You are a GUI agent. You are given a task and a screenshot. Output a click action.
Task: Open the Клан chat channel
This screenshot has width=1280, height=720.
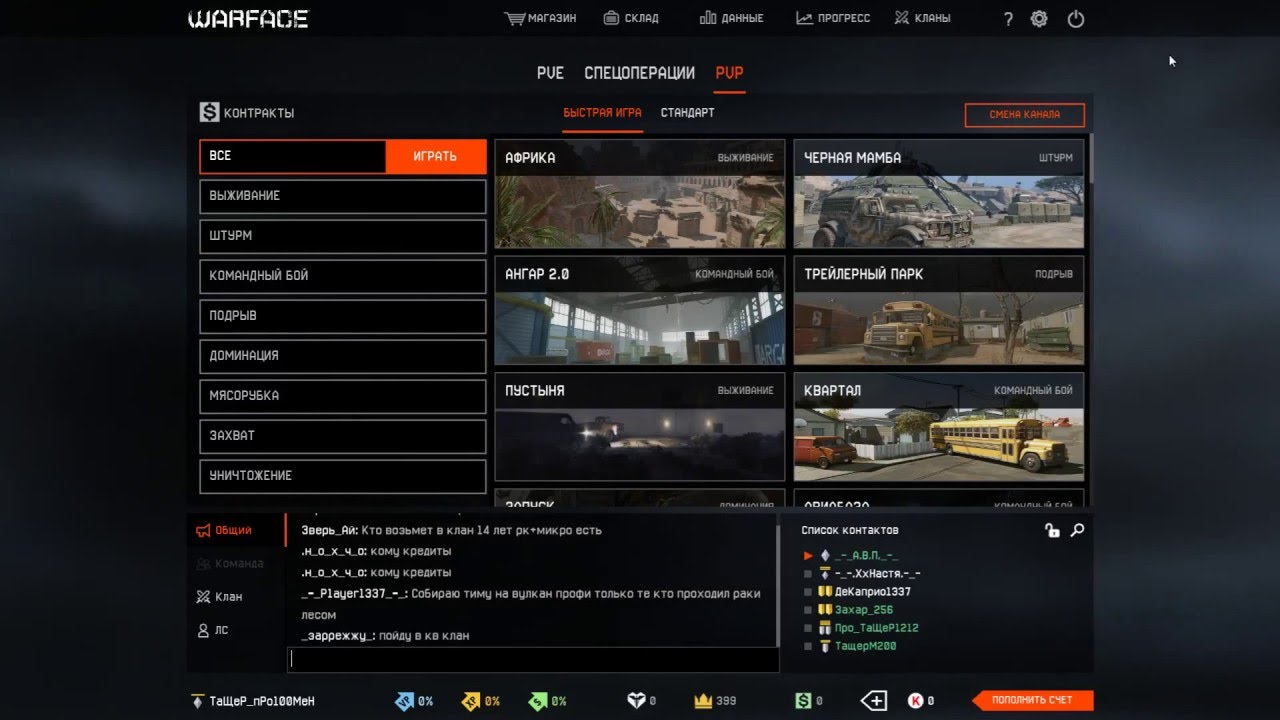(x=220, y=597)
